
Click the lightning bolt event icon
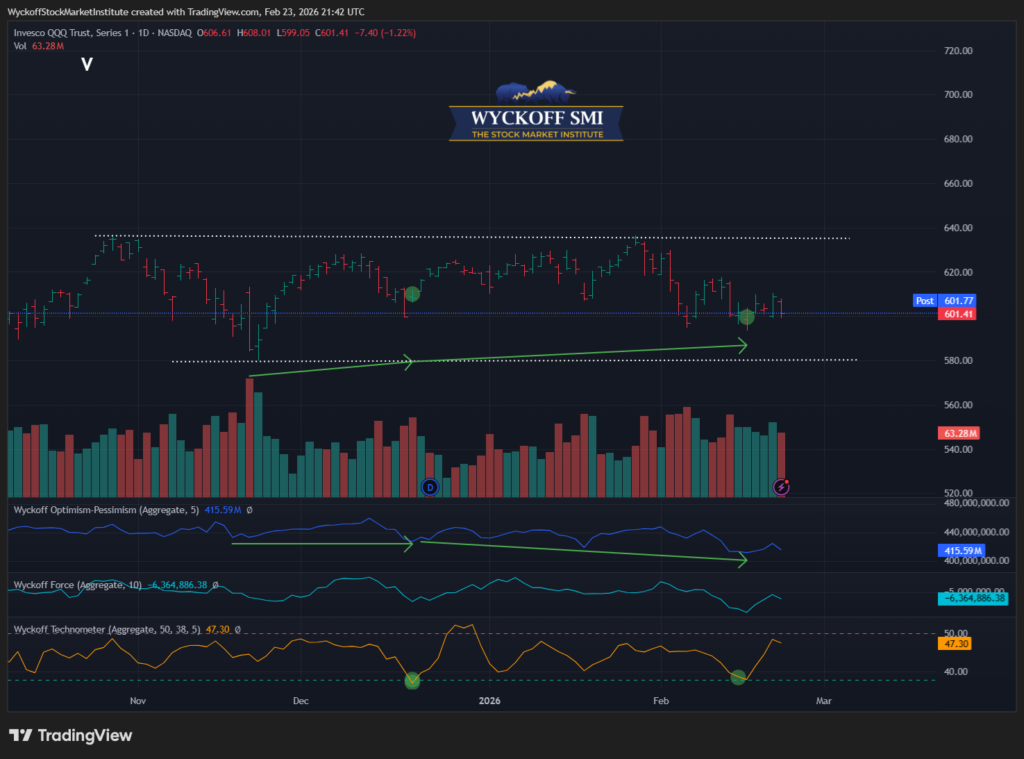coord(783,487)
